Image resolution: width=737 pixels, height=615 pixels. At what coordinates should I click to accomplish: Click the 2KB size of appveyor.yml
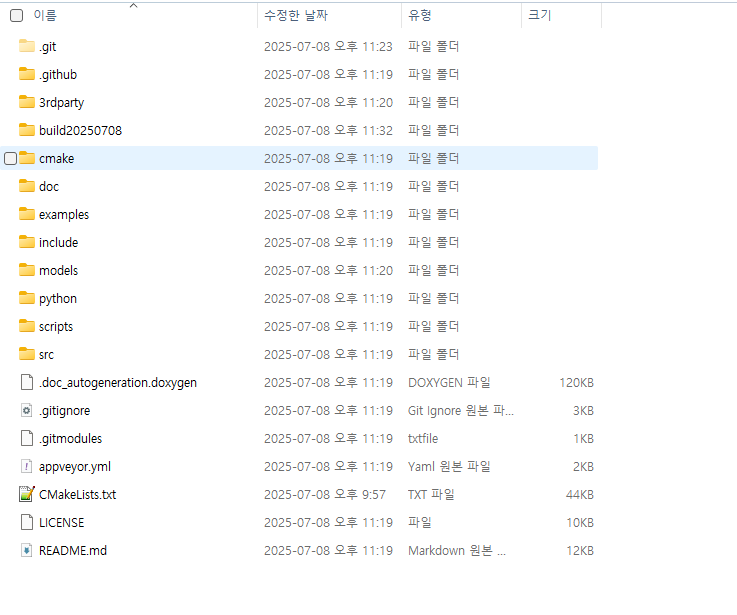tap(583, 466)
